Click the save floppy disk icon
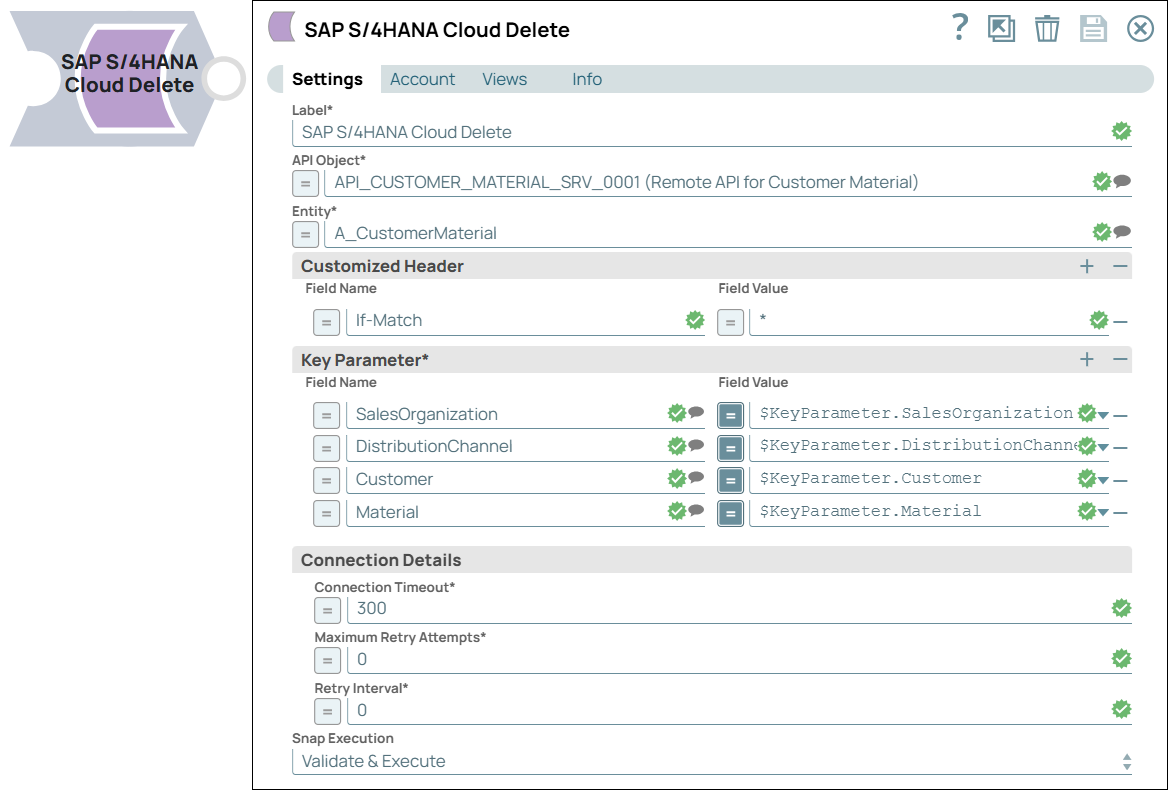 point(1093,28)
